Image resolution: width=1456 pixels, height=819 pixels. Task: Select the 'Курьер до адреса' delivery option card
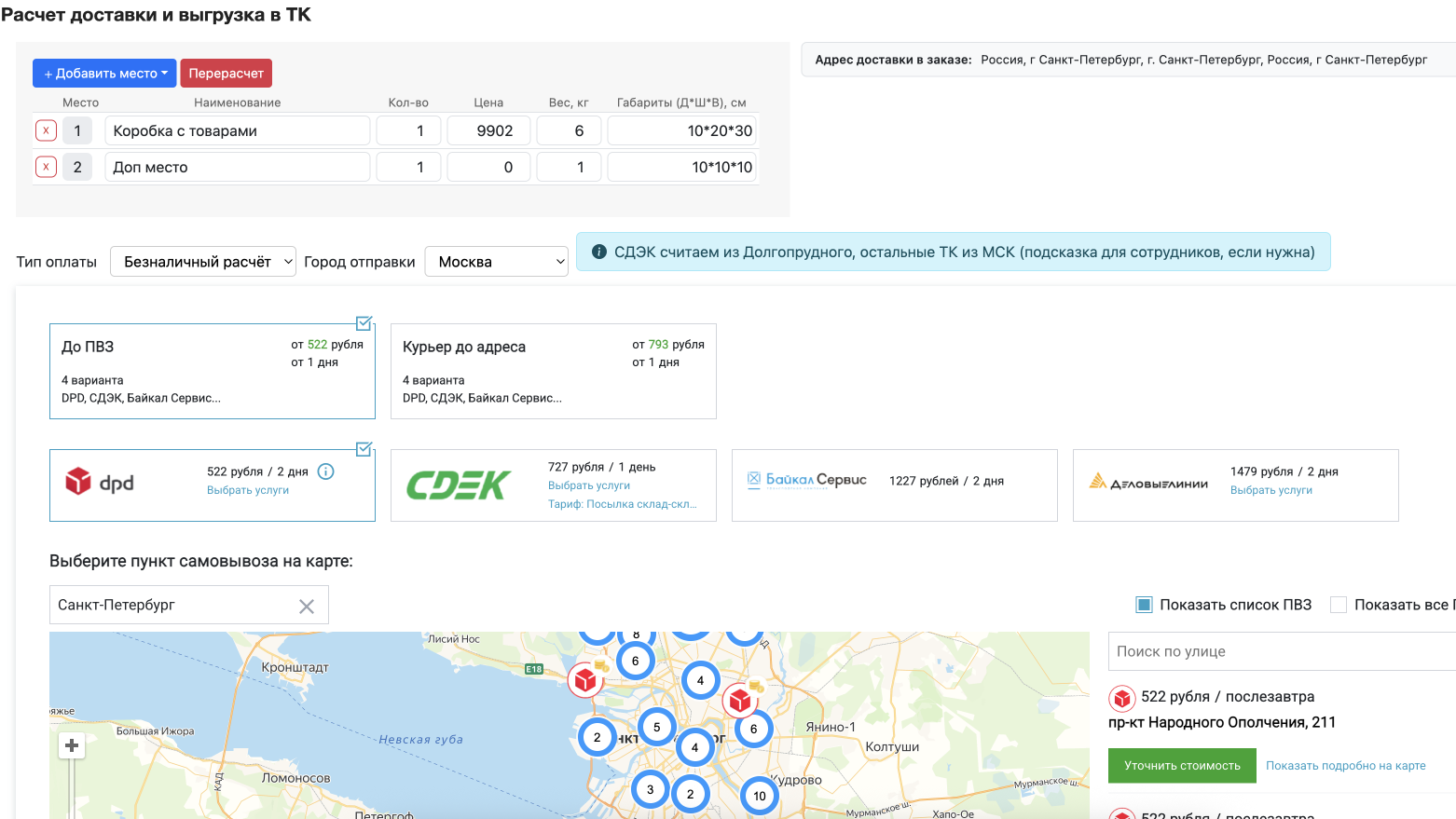[x=554, y=372]
